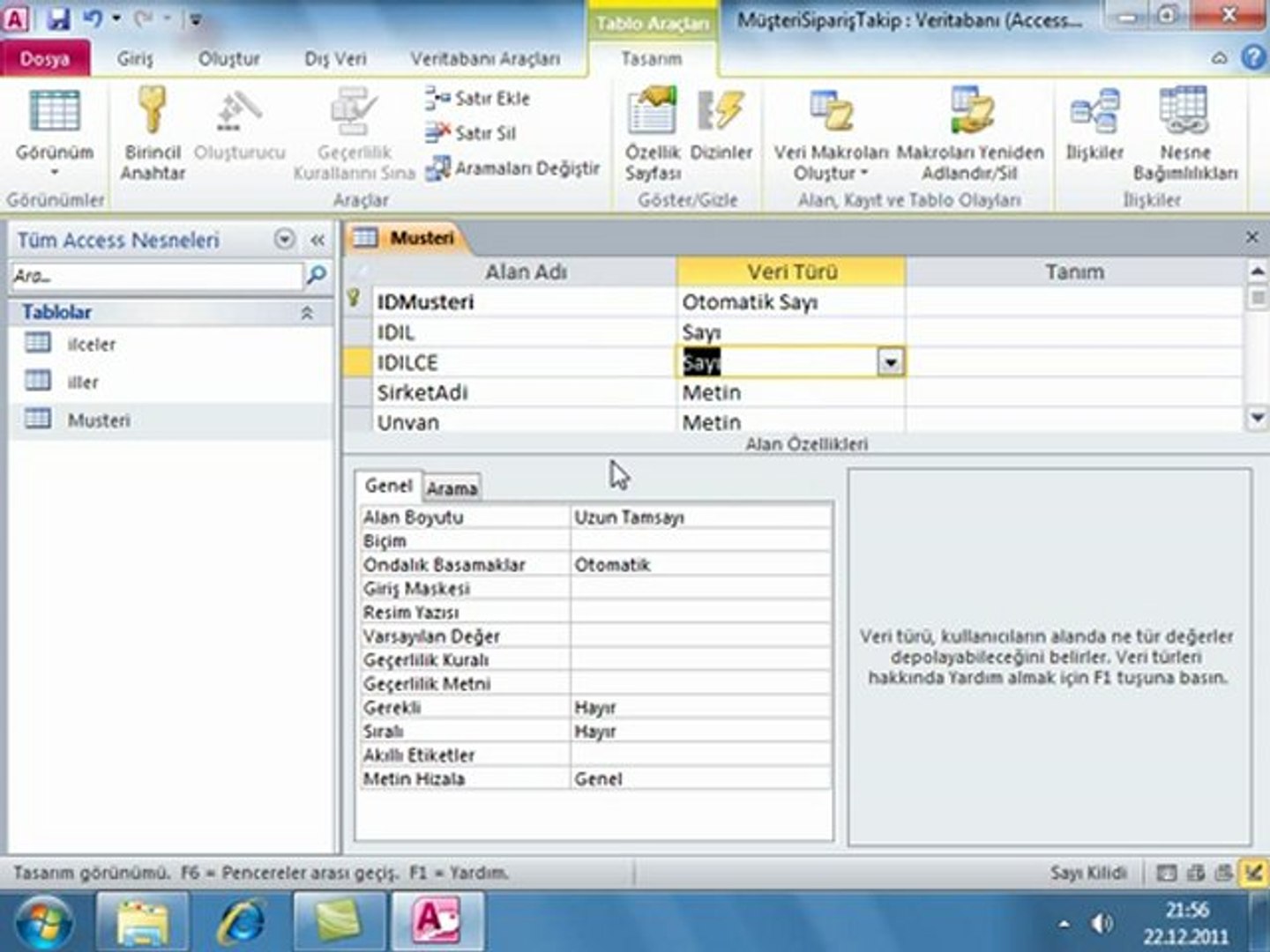Open the Dosya menu
Viewport: 1270px width, 952px height.
pos(45,59)
